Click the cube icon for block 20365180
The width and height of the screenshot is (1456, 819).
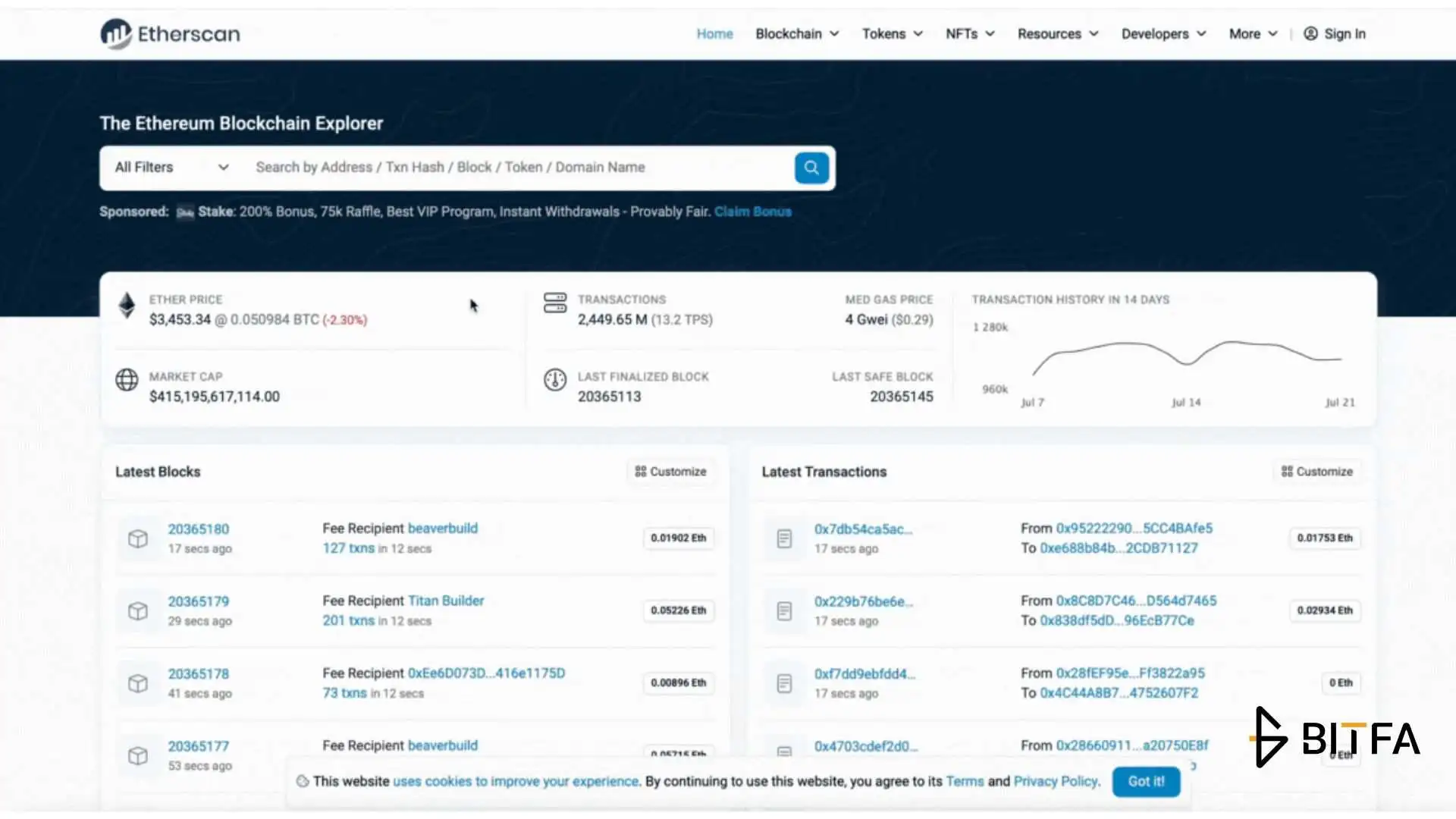coord(137,538)
